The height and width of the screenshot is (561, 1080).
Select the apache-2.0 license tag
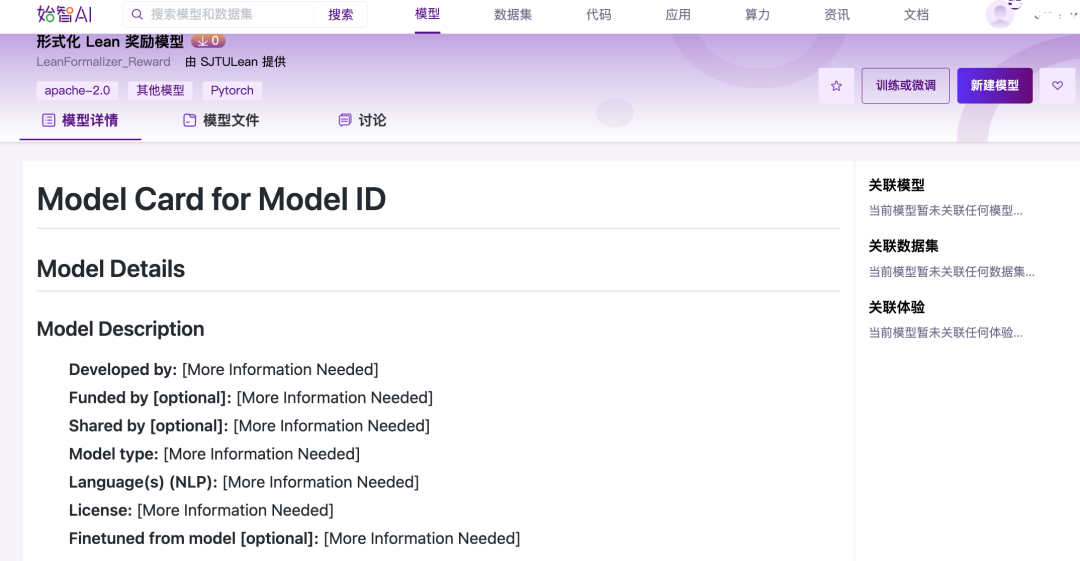point(77,90)
